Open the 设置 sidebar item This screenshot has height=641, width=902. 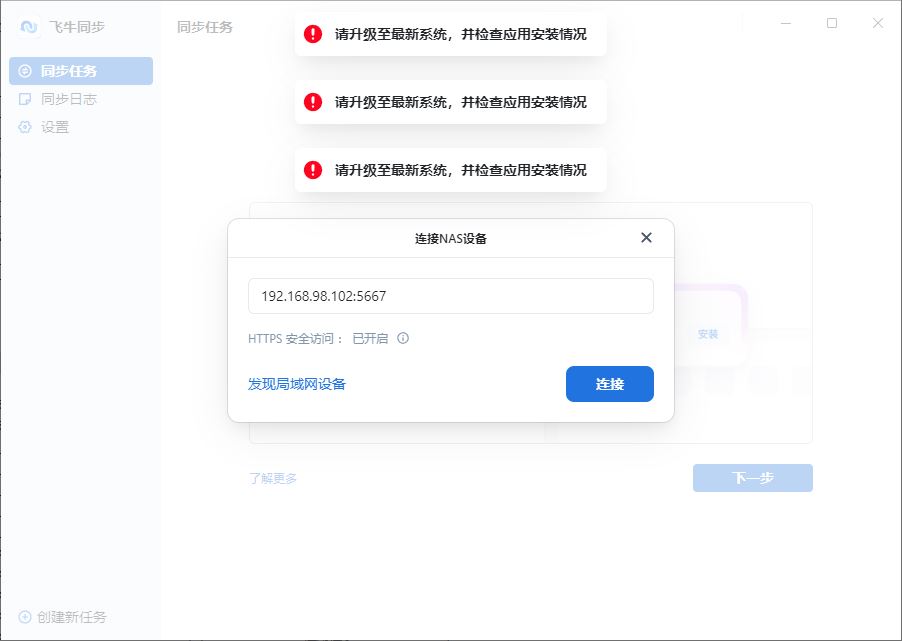(x=81, y=127)
